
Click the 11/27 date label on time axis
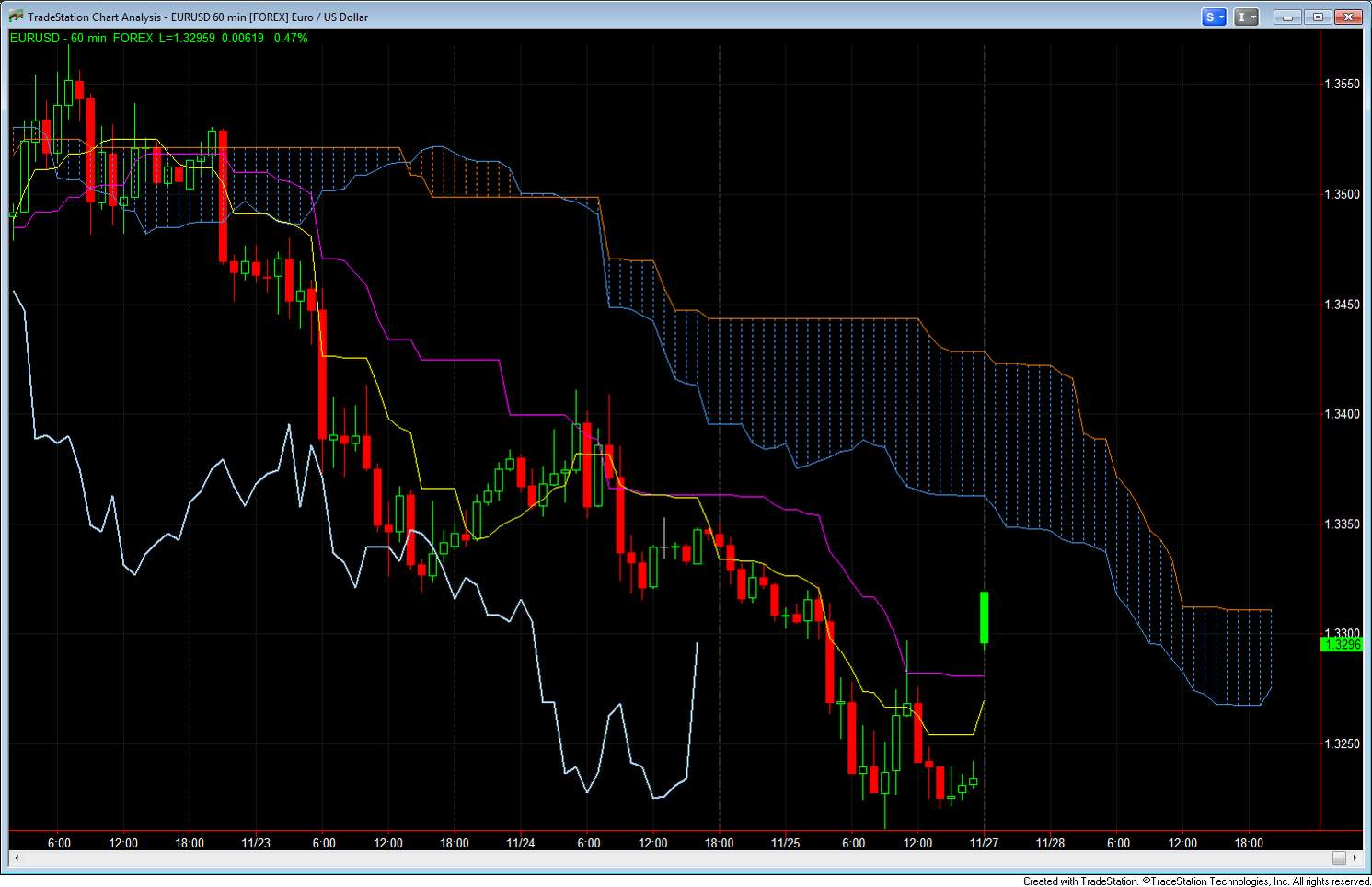pyautogui.click(x=984, y=842)
